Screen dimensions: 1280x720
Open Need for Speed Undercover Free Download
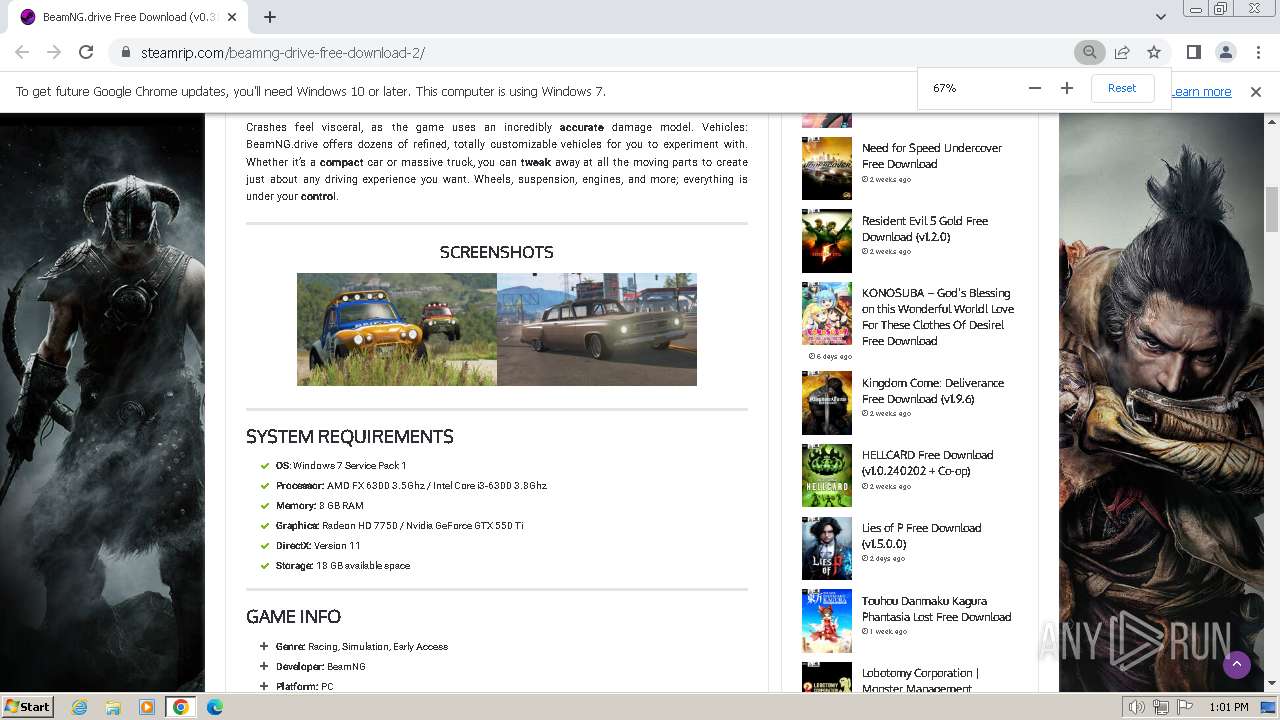pos(931,156)
